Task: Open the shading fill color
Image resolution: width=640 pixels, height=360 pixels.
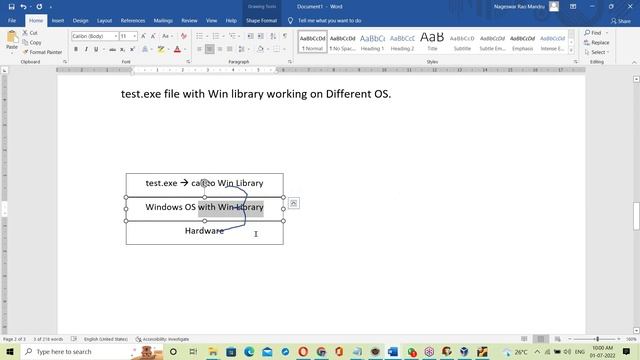Action: [x=260, y=49]
